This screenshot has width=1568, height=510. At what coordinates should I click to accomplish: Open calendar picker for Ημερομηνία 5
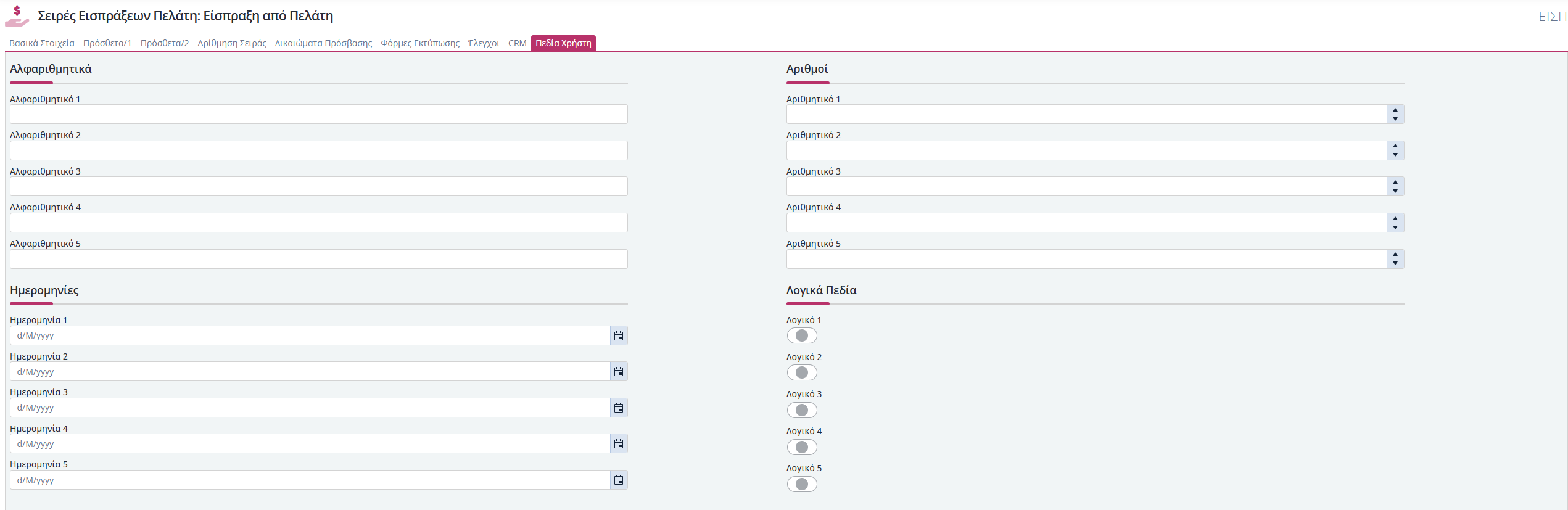point(619,480)
